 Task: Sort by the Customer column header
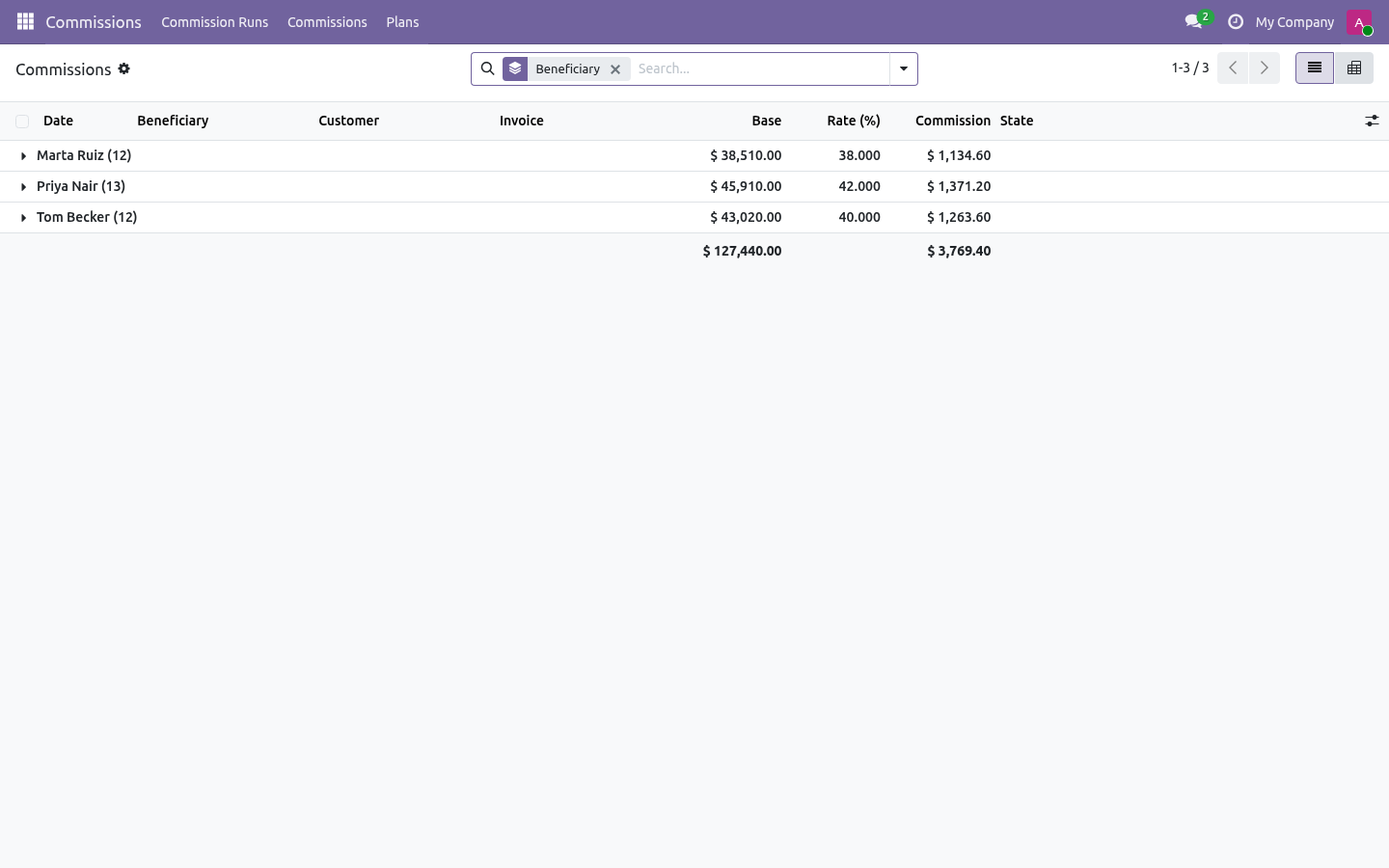348,121
